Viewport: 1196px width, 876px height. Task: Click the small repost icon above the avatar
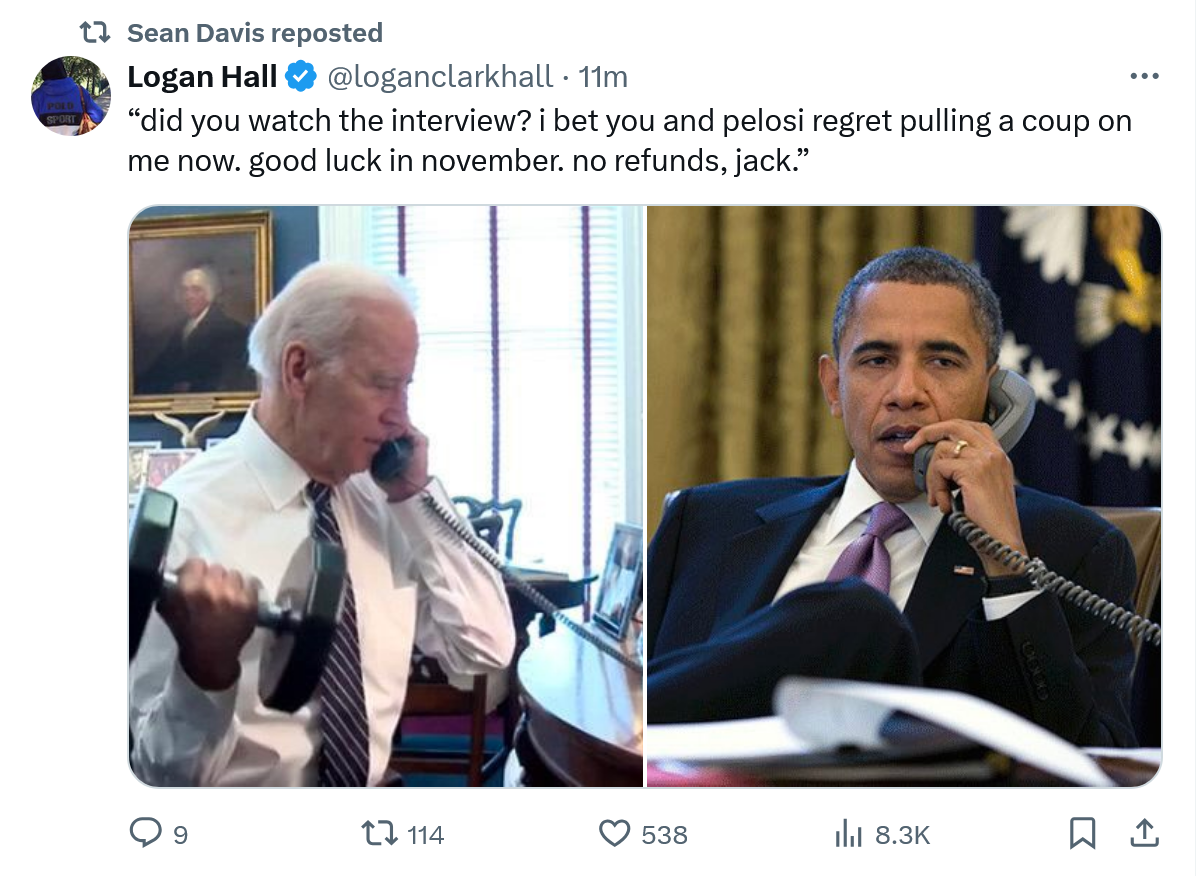click(95, 33)
